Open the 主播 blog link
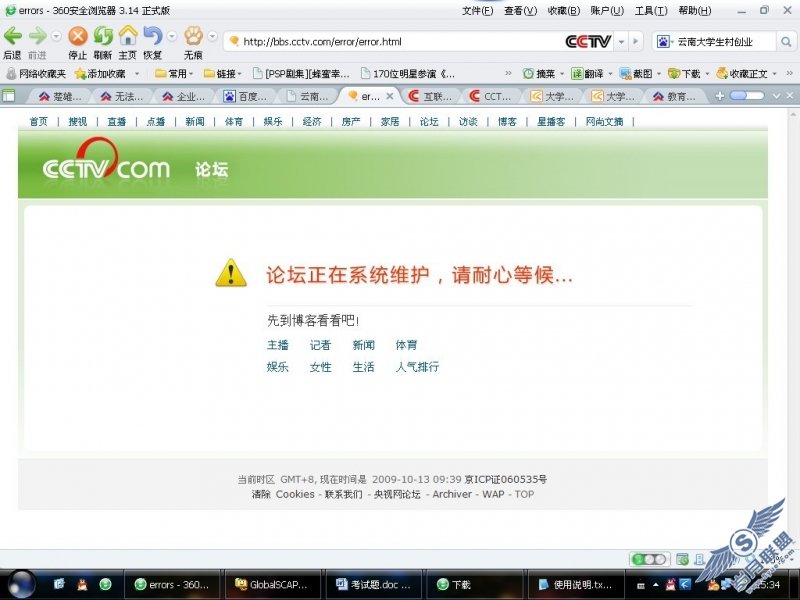The image size is (800, 600). click(x=278, y=345)
